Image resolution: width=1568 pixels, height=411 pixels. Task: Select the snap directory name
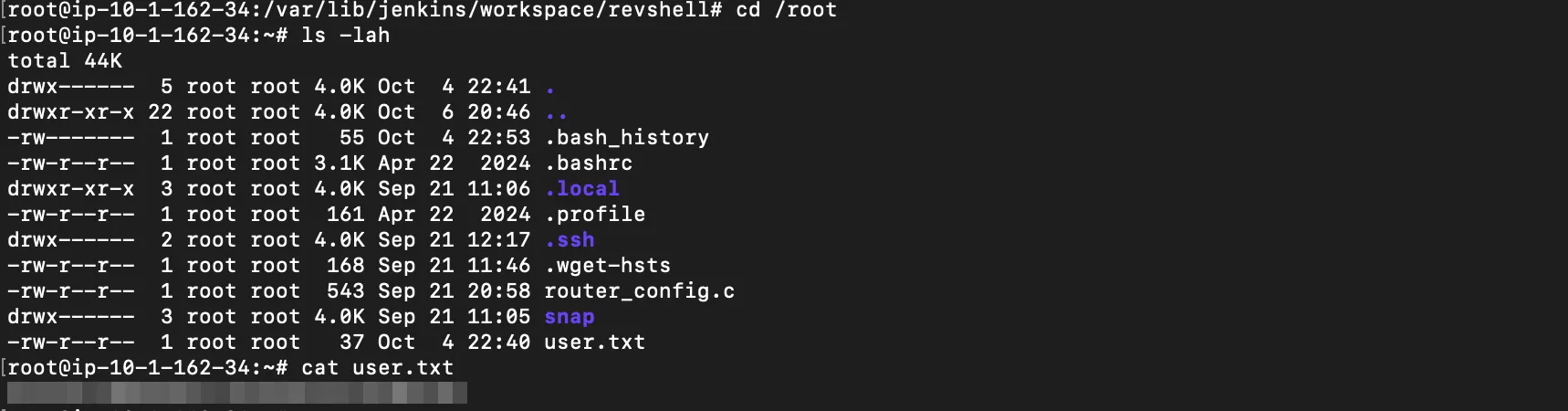tap(570, 317)
